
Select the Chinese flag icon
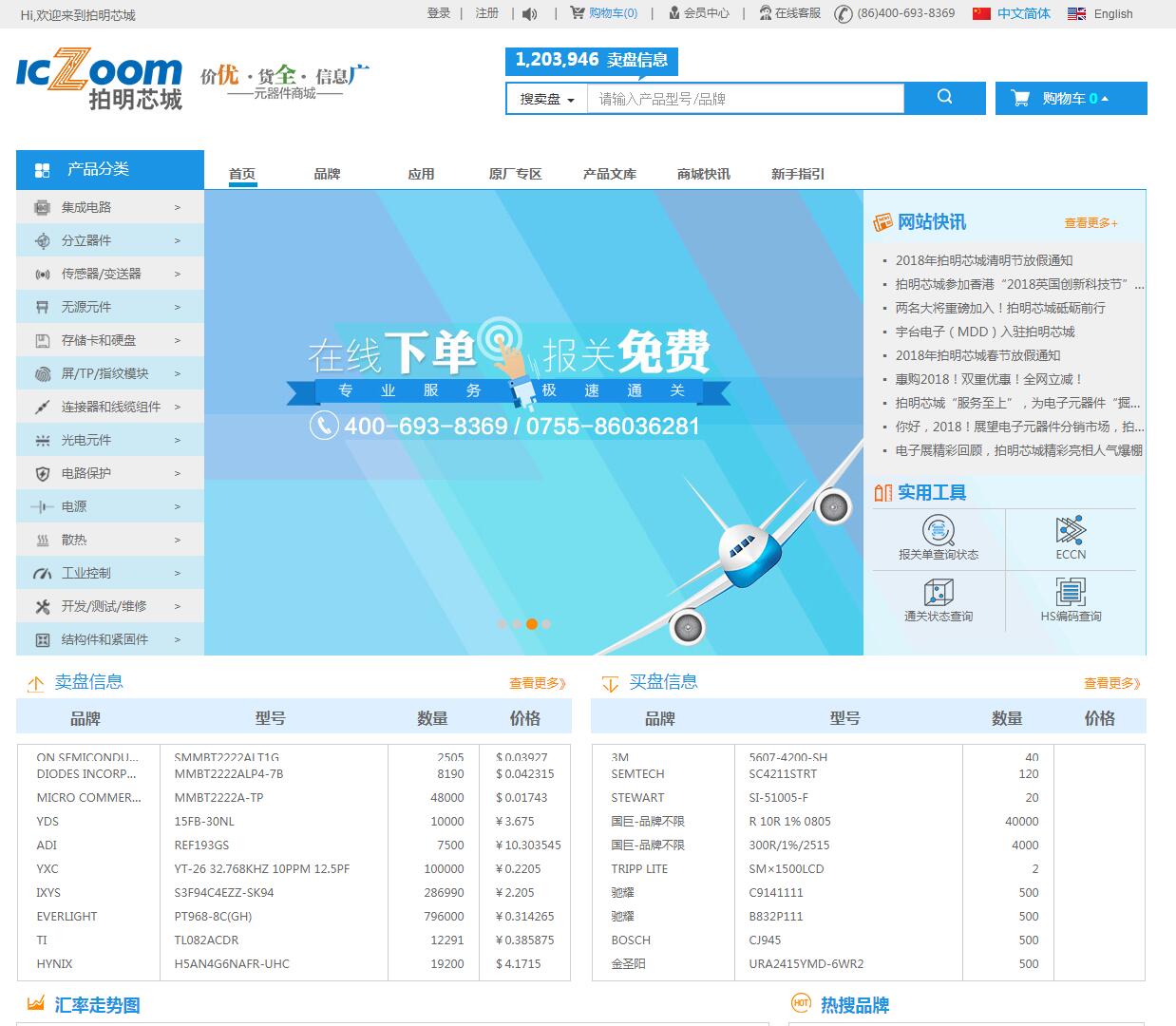click(x=981, y=13)
